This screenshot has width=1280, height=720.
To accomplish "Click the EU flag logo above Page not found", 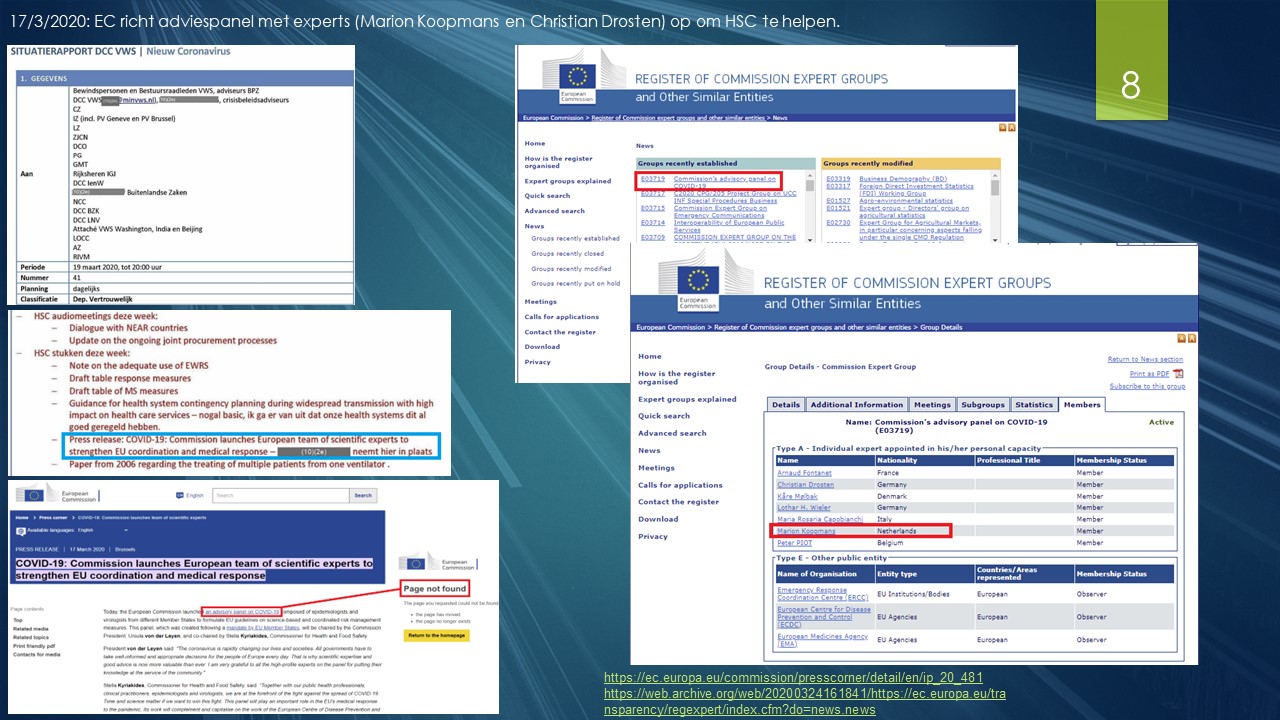I will (x=414, y=563).
